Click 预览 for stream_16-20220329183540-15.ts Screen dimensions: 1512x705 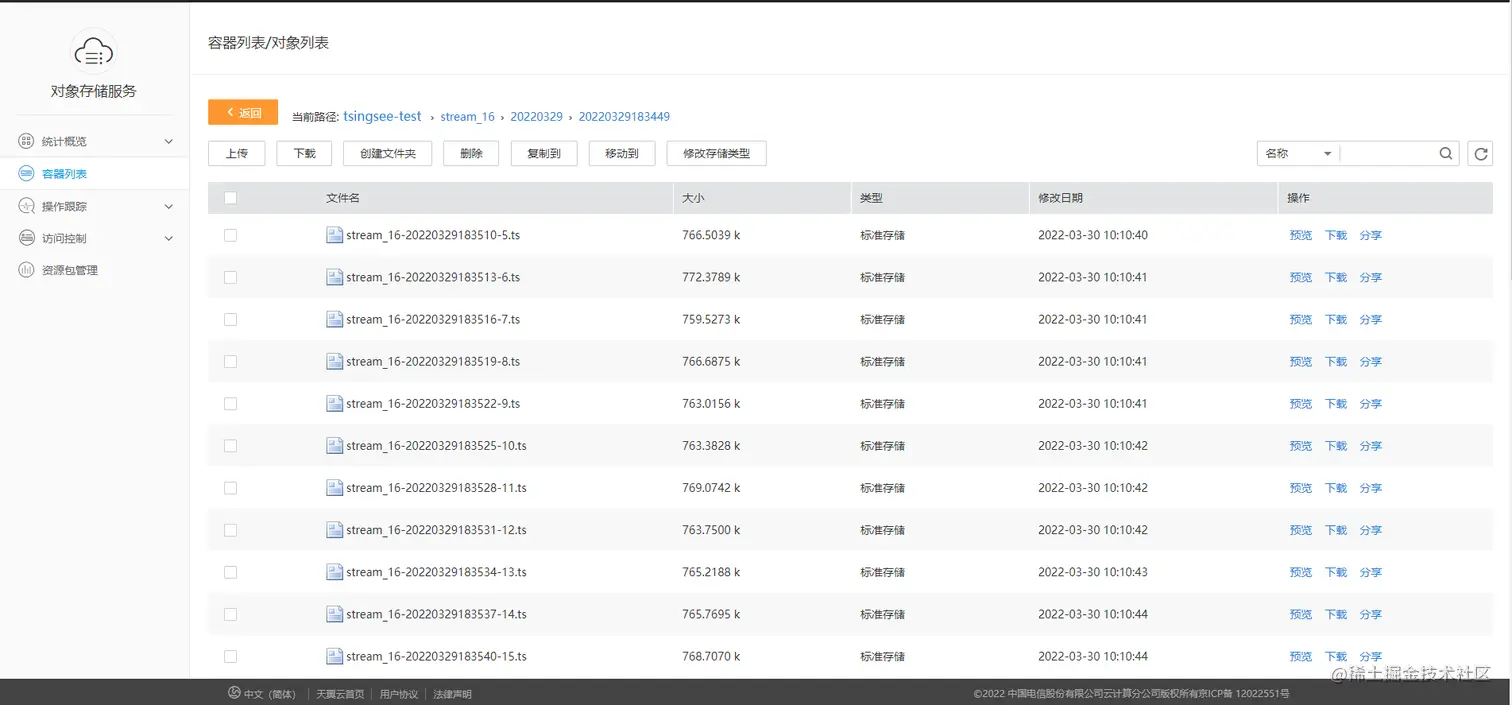1300,656
